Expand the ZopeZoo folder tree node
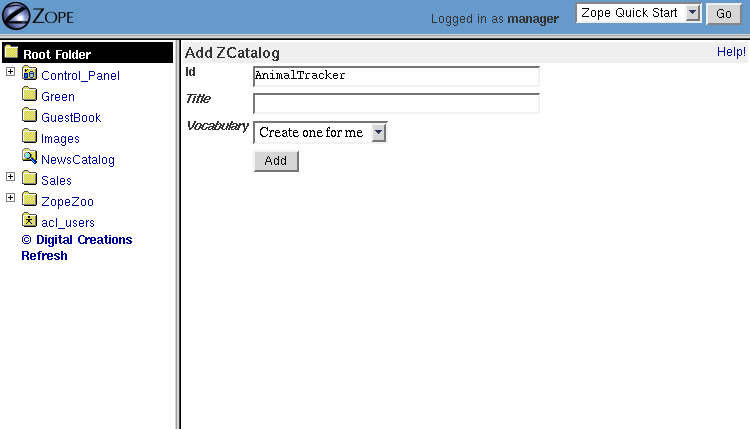 10,199
